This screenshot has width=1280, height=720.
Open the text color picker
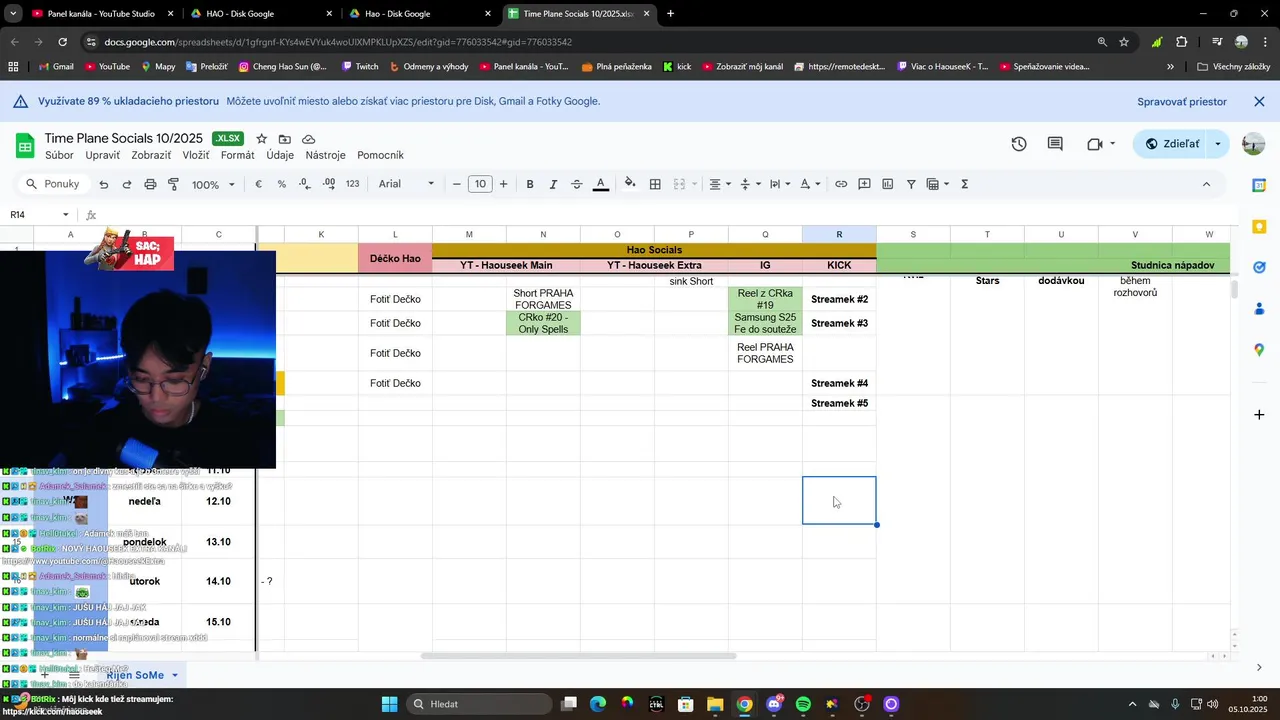(x=601, y=184)
